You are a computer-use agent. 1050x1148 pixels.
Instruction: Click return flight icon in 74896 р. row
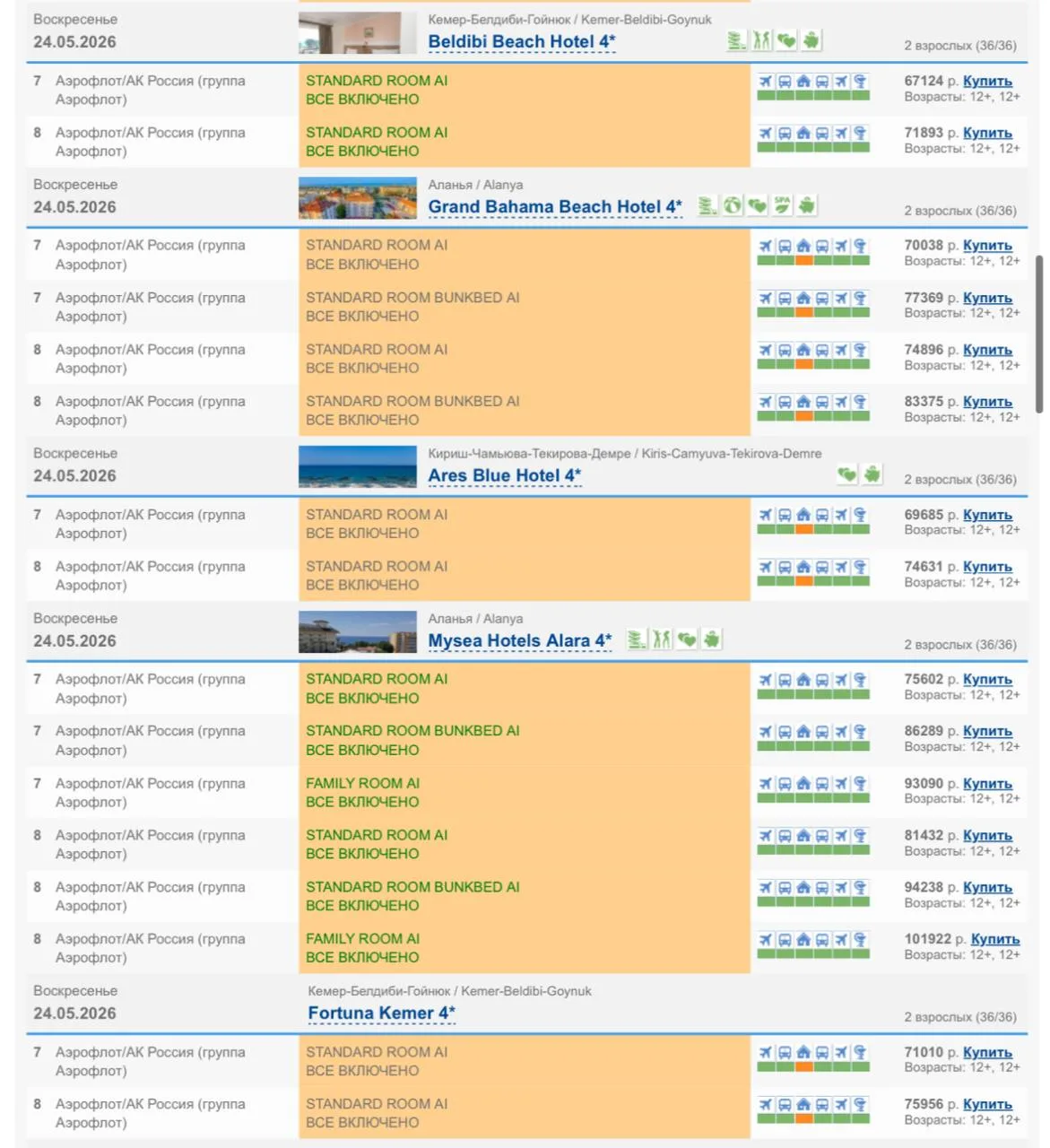click(841, 351)
